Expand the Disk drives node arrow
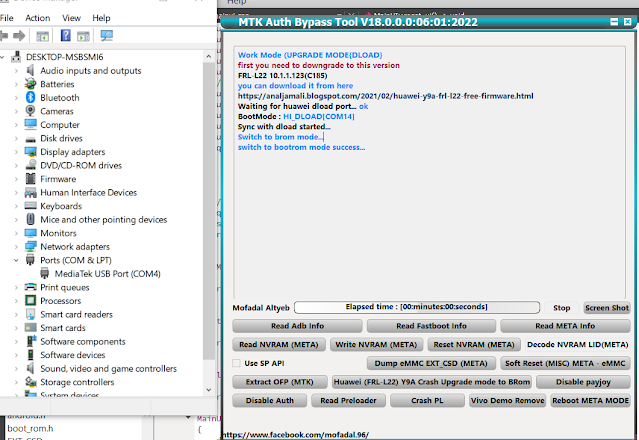This screenshot has width=639, height=440. pyautogui.click(x=16, y=139)
